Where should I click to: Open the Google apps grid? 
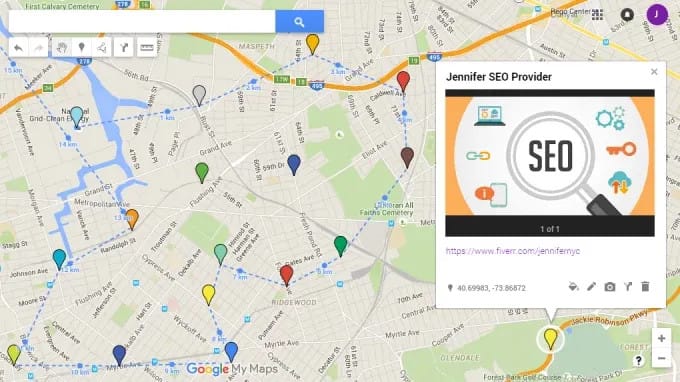pos(597,15)
